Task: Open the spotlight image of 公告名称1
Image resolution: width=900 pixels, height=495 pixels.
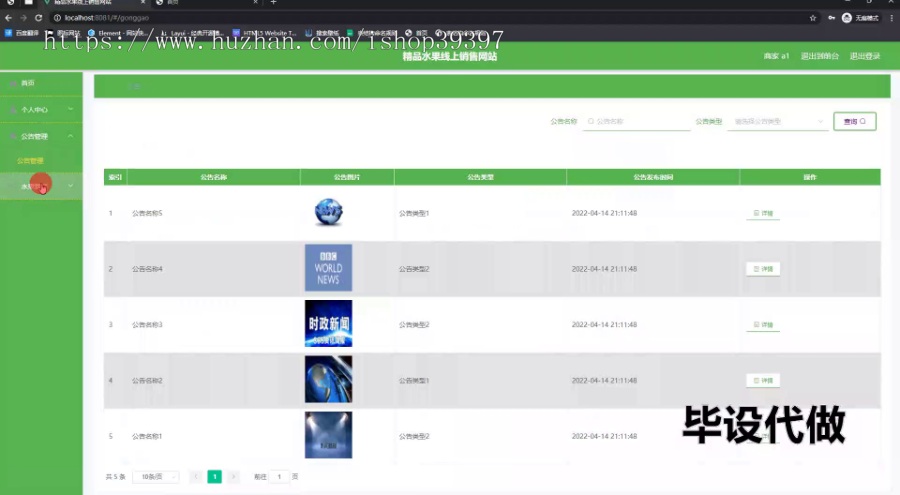Action: 328,435
